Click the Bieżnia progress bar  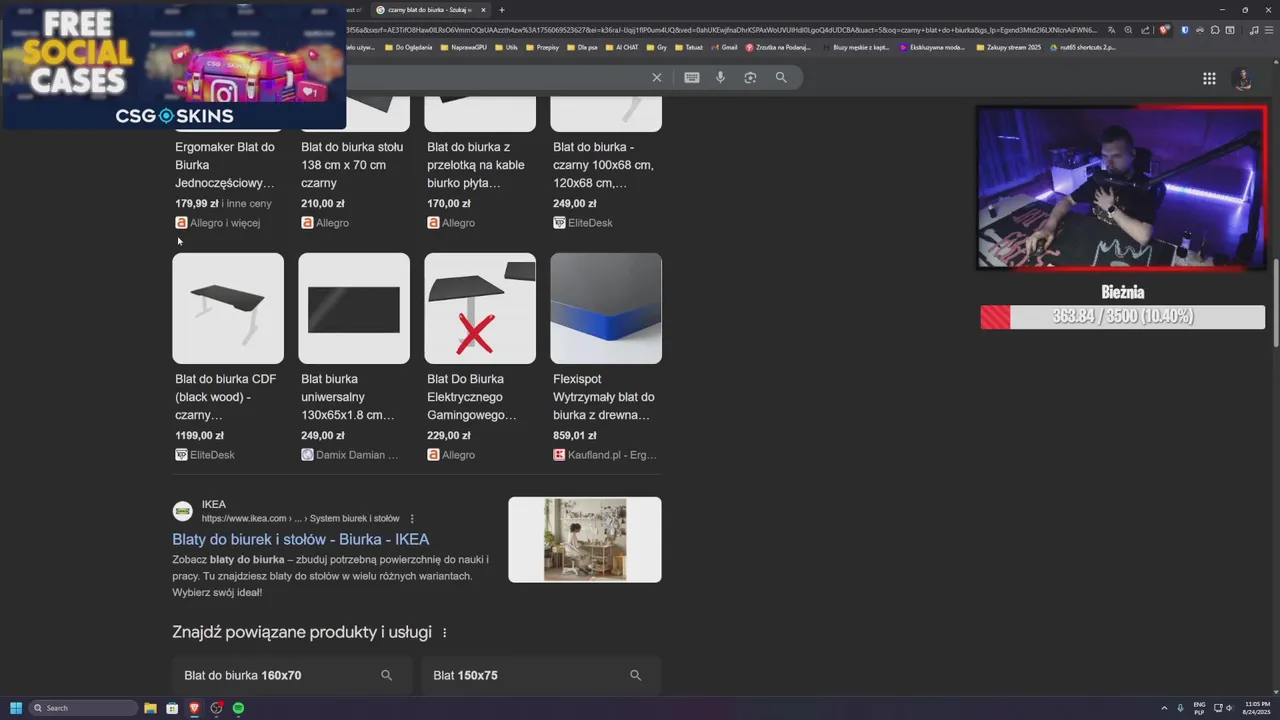tap(1123, 317)
